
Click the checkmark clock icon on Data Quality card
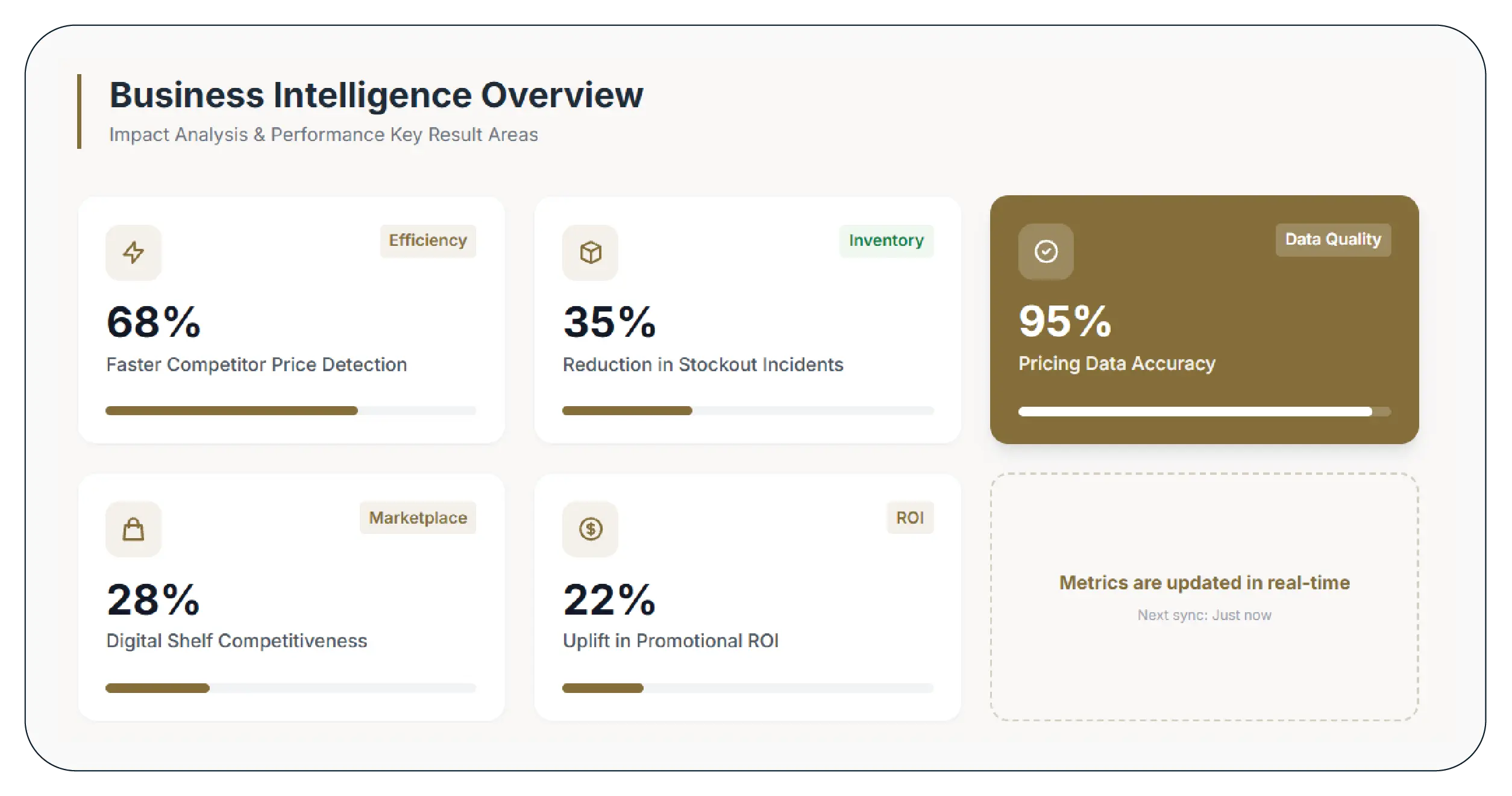point(1047,253)
